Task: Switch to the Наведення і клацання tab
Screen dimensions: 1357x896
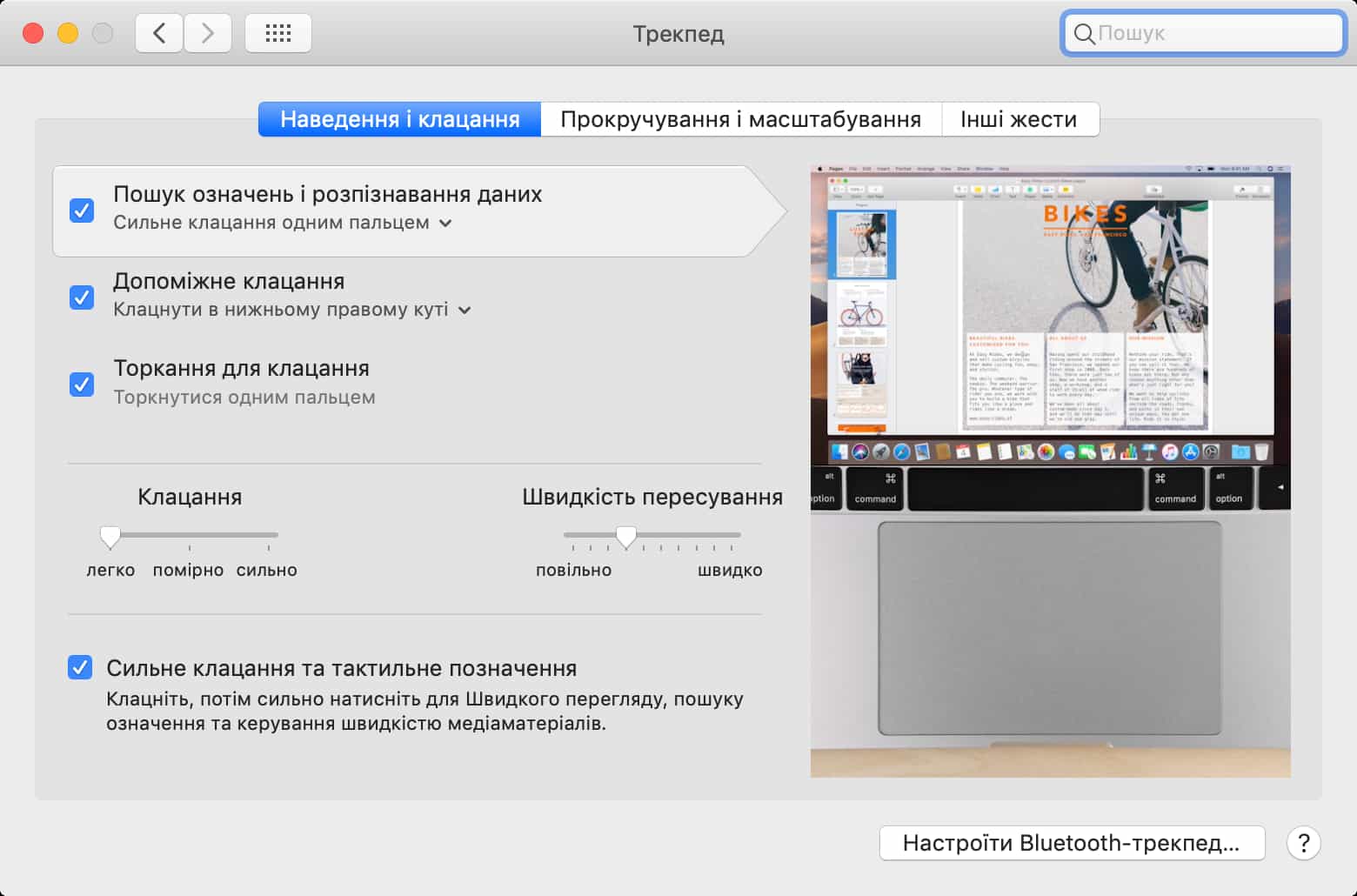Action: (400, 119)
